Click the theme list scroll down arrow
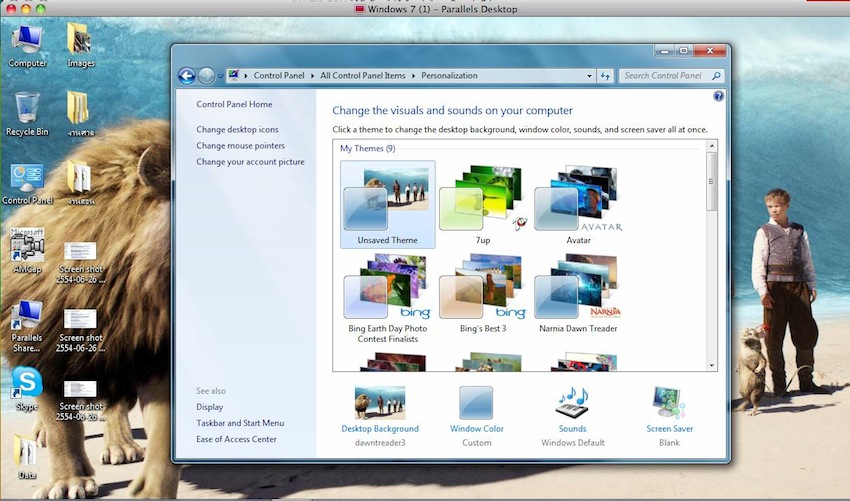Screen dimensions: 850x501 tap(712, 365)
